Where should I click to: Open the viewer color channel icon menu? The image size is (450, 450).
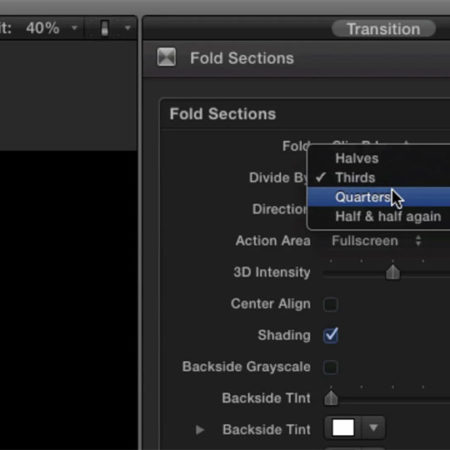105,28
